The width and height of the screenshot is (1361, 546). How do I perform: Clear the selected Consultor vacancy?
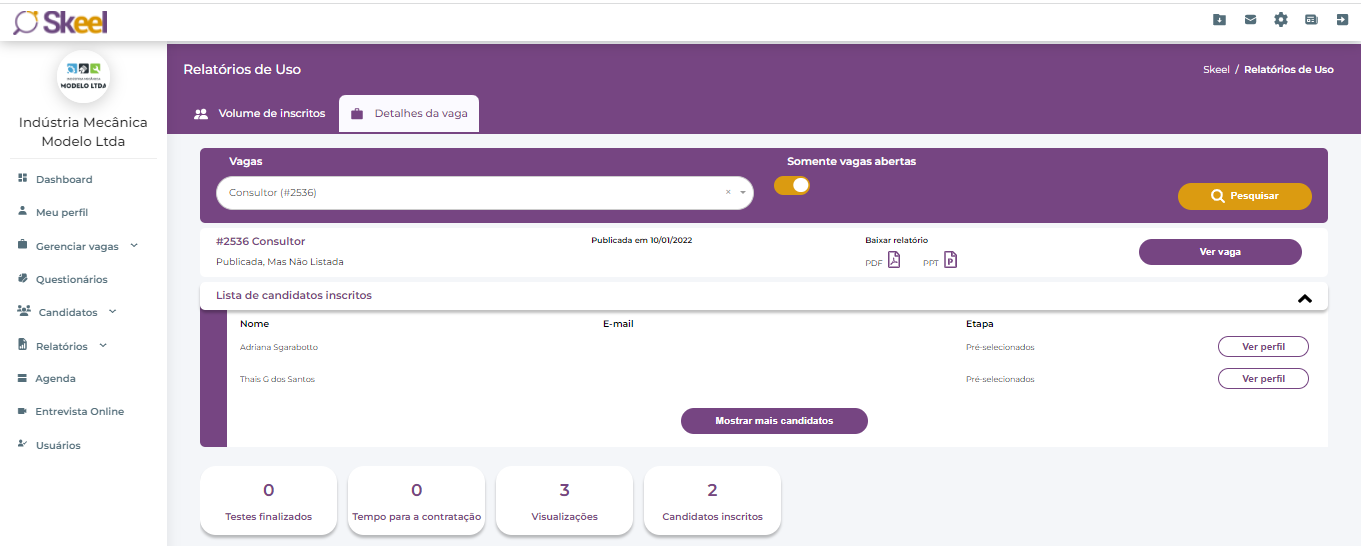click(x=728, y=193)
